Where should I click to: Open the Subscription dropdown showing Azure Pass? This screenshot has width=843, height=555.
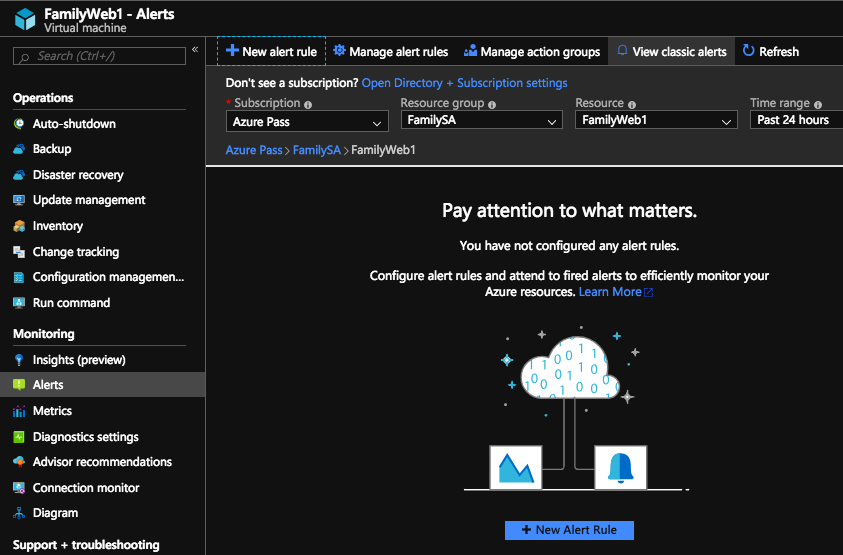pyautogui.click(x=307, y=122)
